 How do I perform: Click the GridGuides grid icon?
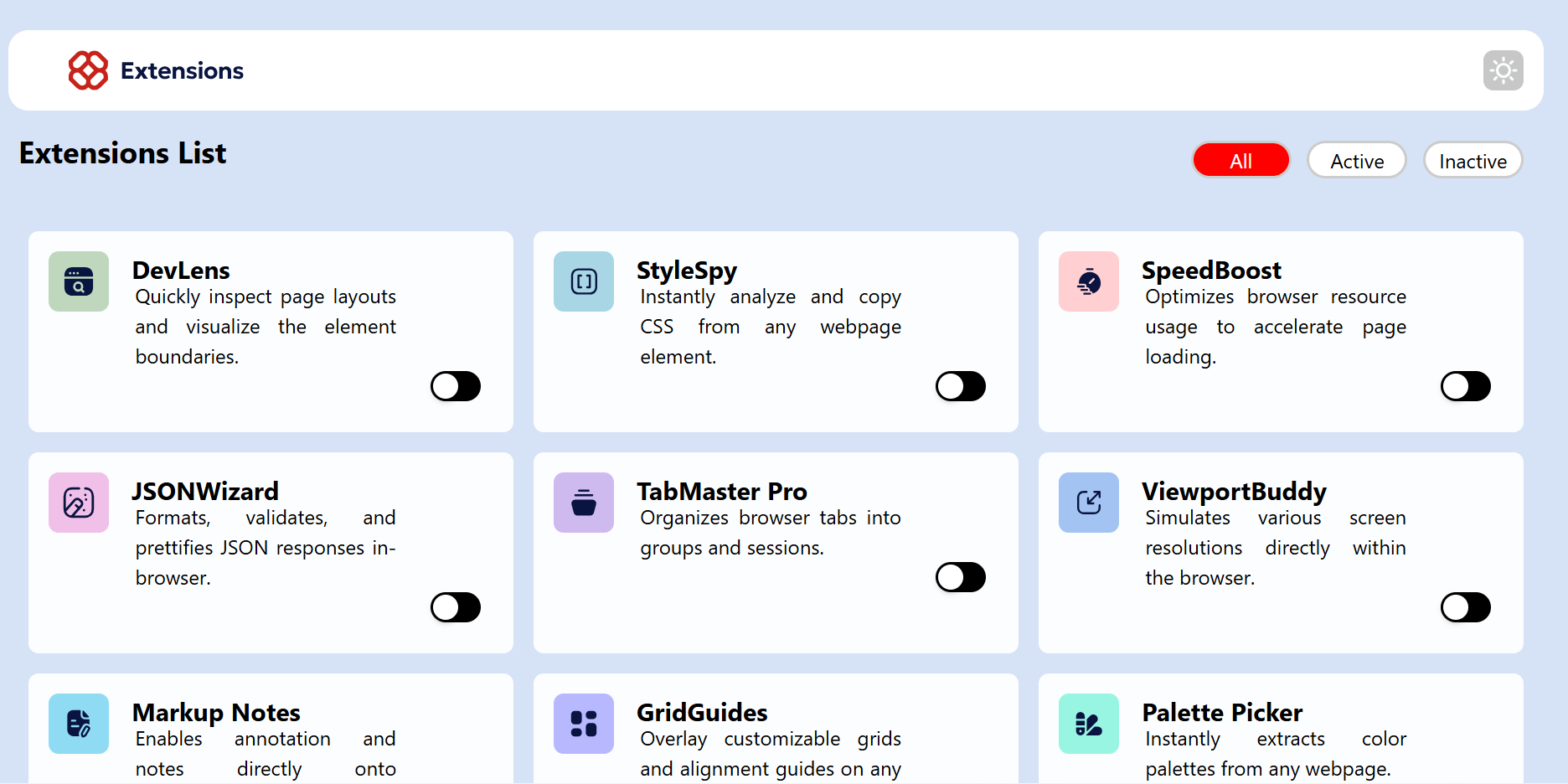[584, 724]
